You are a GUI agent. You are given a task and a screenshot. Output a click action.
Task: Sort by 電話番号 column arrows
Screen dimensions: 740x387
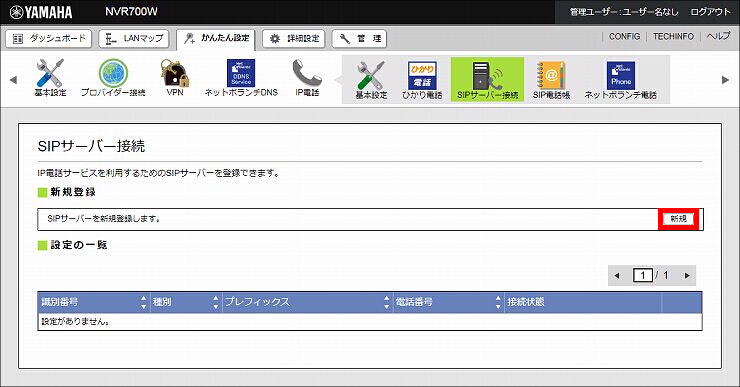pyautogui.click(x=498, y=302)
